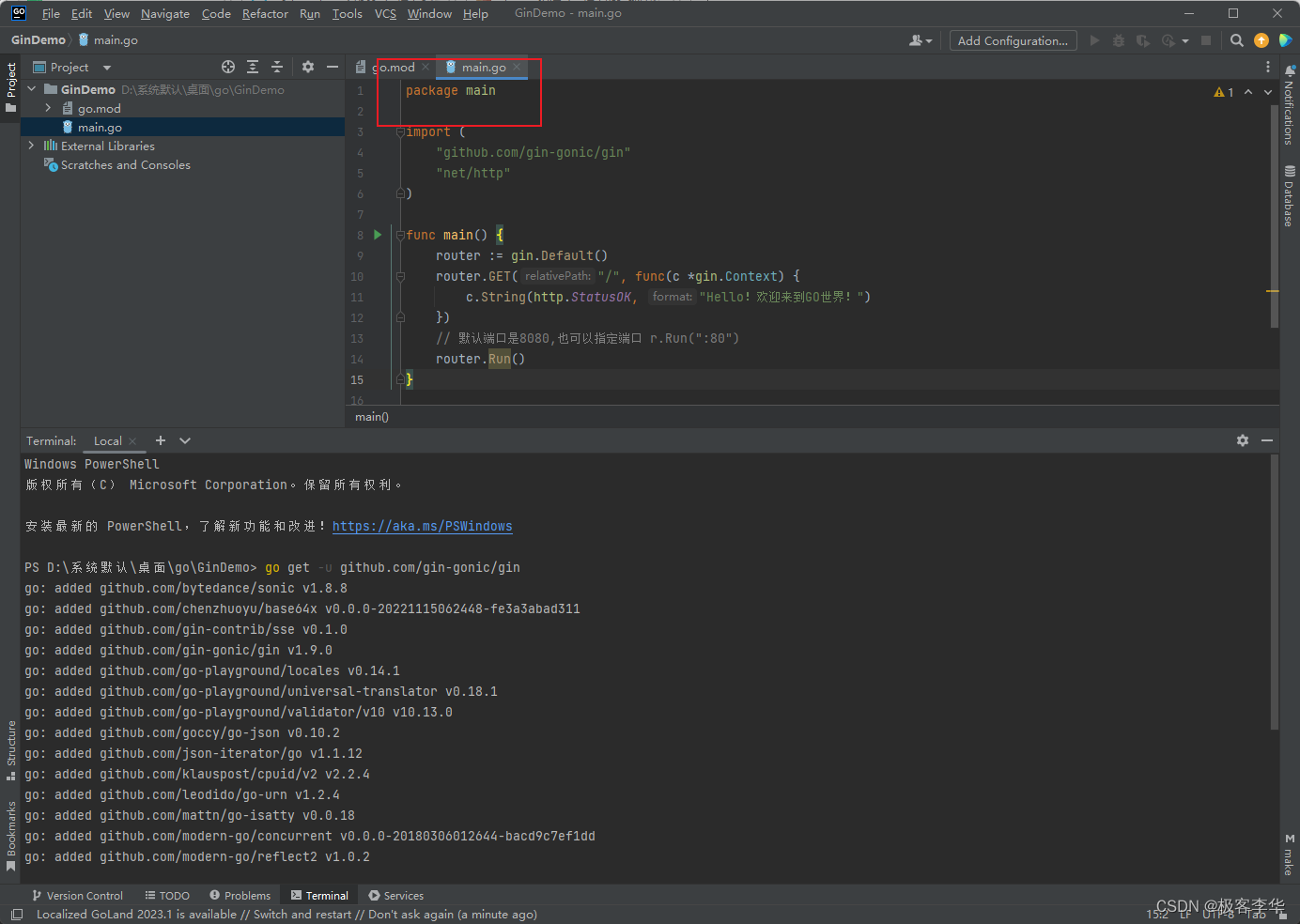Select main.go in the project tree
The width and height of the screenshot is (1300, 924).
pyautogui.click(x=100, y=127)
